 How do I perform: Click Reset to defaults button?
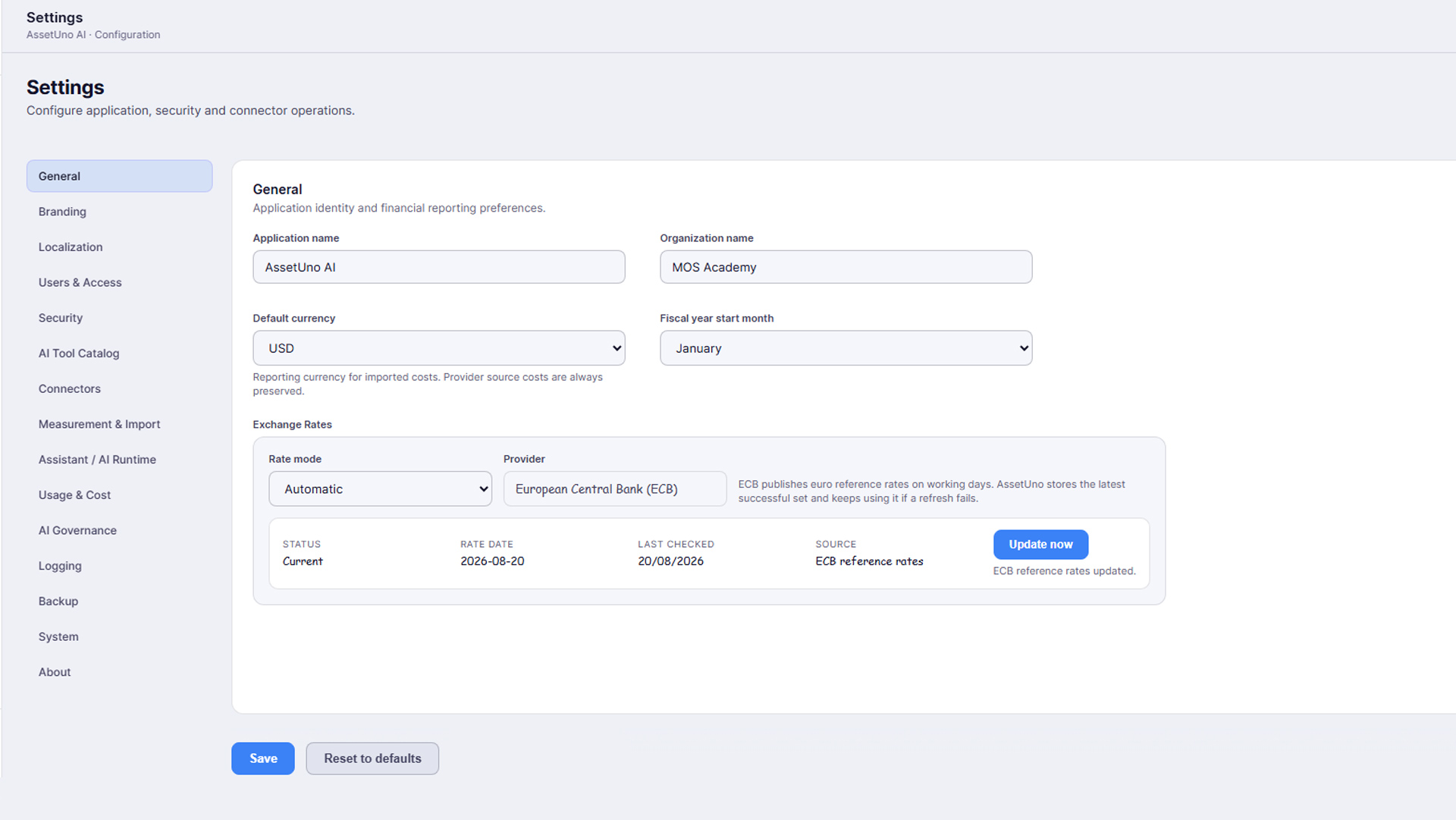pos(372,759)
